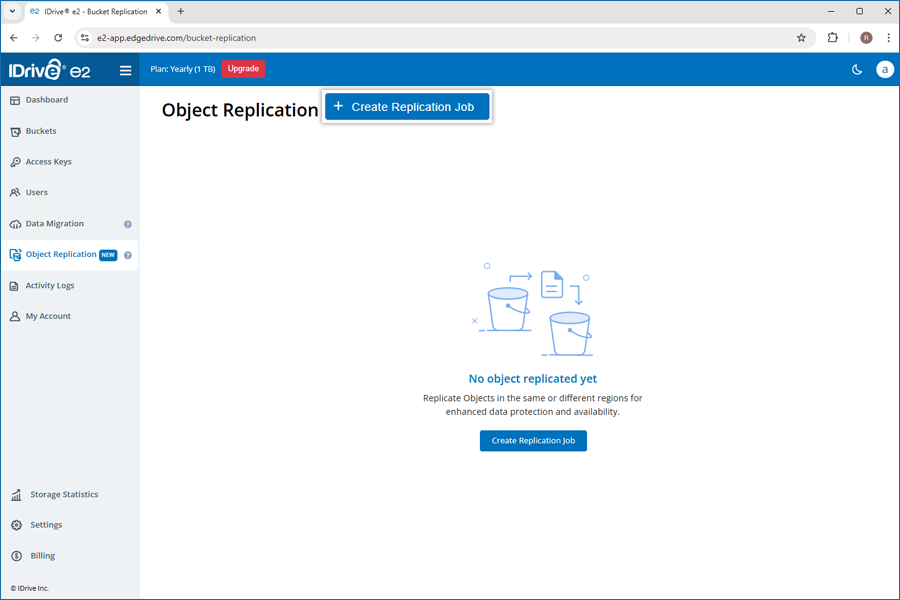Image resolution: width=900 pixels, height=600 pixels.
Task: Open a new browser tab
Action: click(180, 11)
